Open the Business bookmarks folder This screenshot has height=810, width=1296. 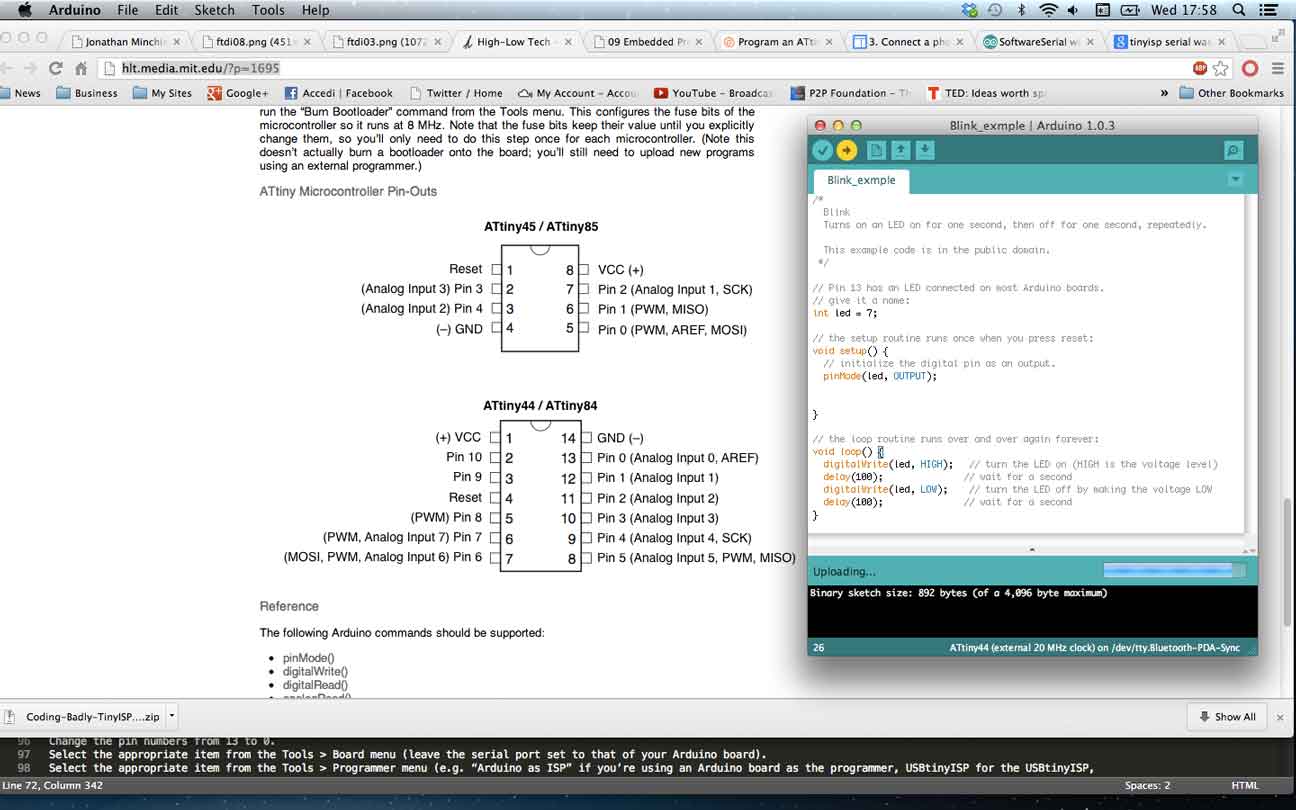pos(87,93)
